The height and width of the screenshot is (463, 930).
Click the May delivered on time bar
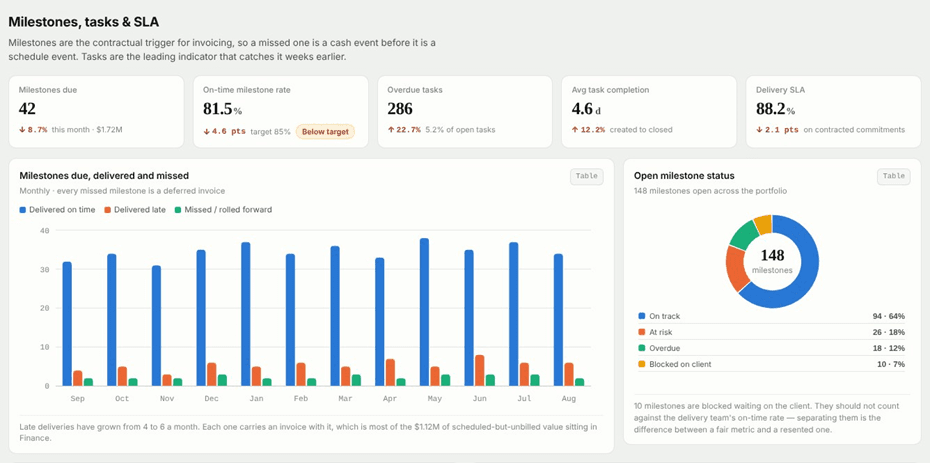pyautogui.click(x=424, y=312)
